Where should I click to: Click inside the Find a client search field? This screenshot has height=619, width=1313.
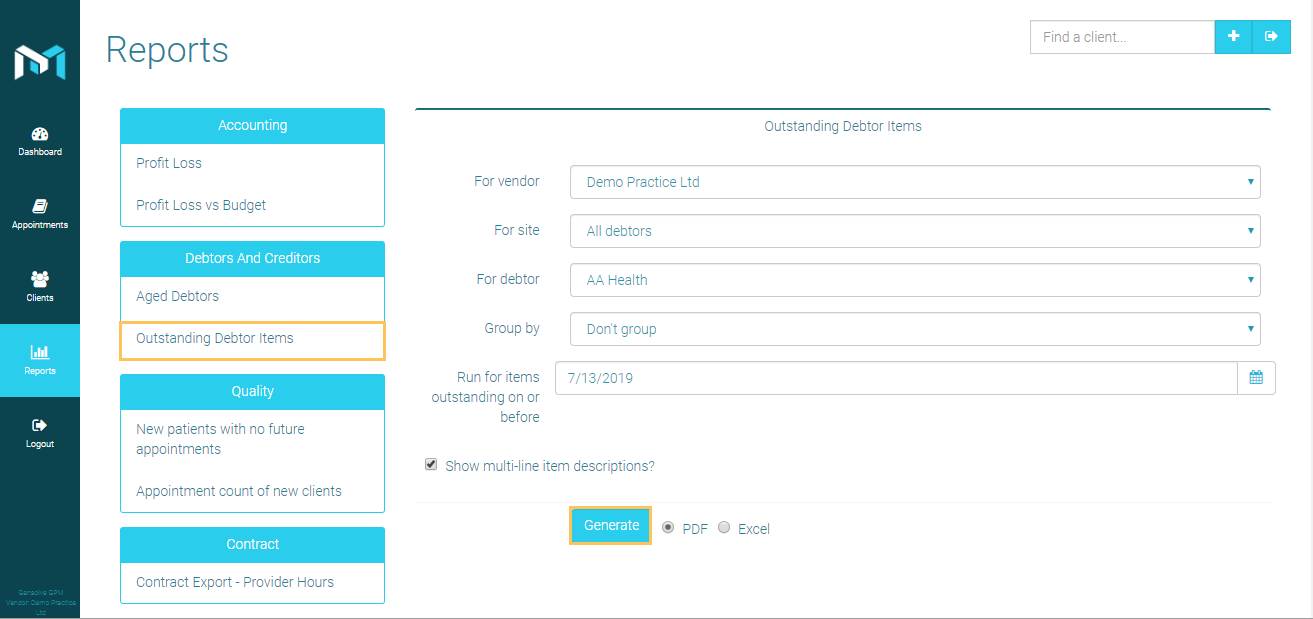1122,37
